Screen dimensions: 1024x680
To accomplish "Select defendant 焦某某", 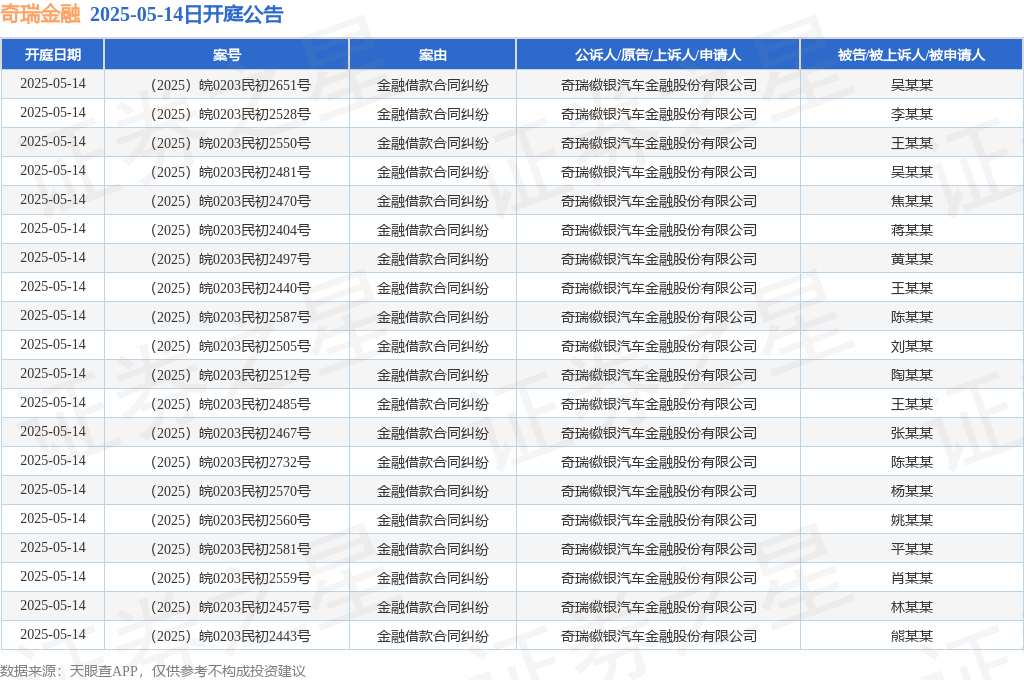I will click(912, 201).
